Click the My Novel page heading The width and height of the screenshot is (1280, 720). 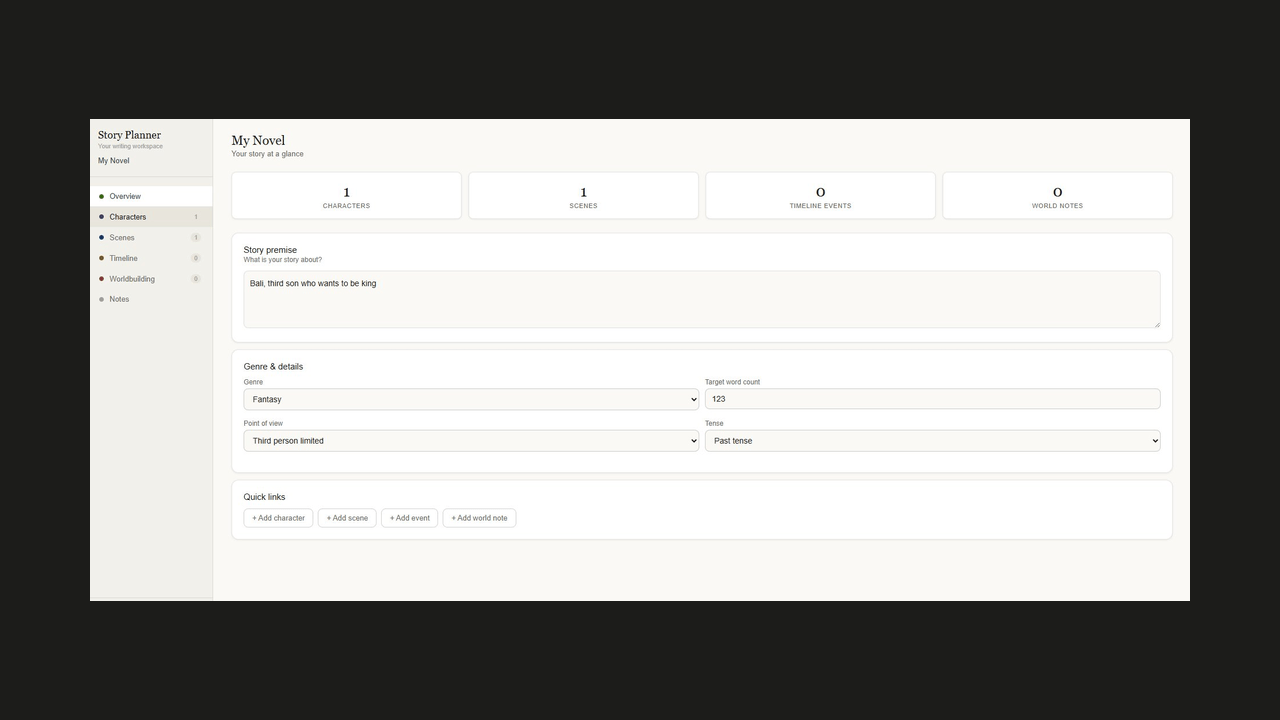click(258, 141)
